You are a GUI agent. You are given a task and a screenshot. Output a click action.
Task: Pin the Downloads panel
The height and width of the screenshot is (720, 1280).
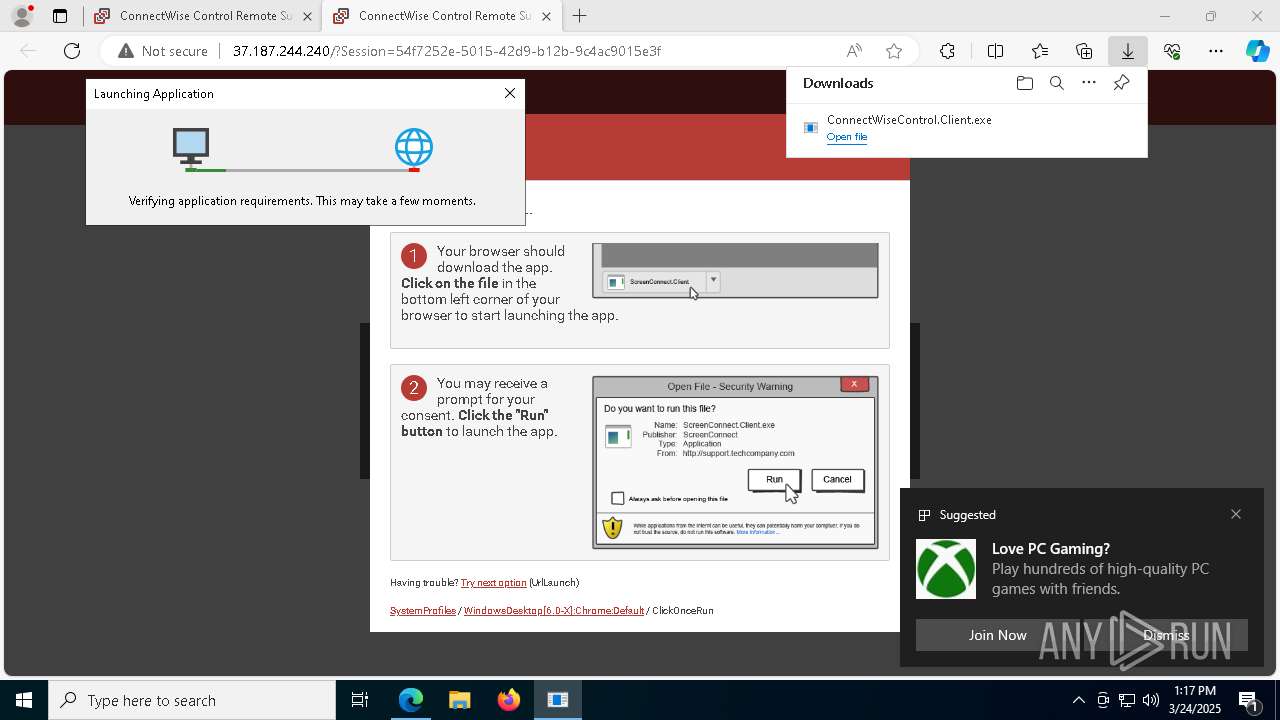pyautogui.click(x=1121, y=83)
